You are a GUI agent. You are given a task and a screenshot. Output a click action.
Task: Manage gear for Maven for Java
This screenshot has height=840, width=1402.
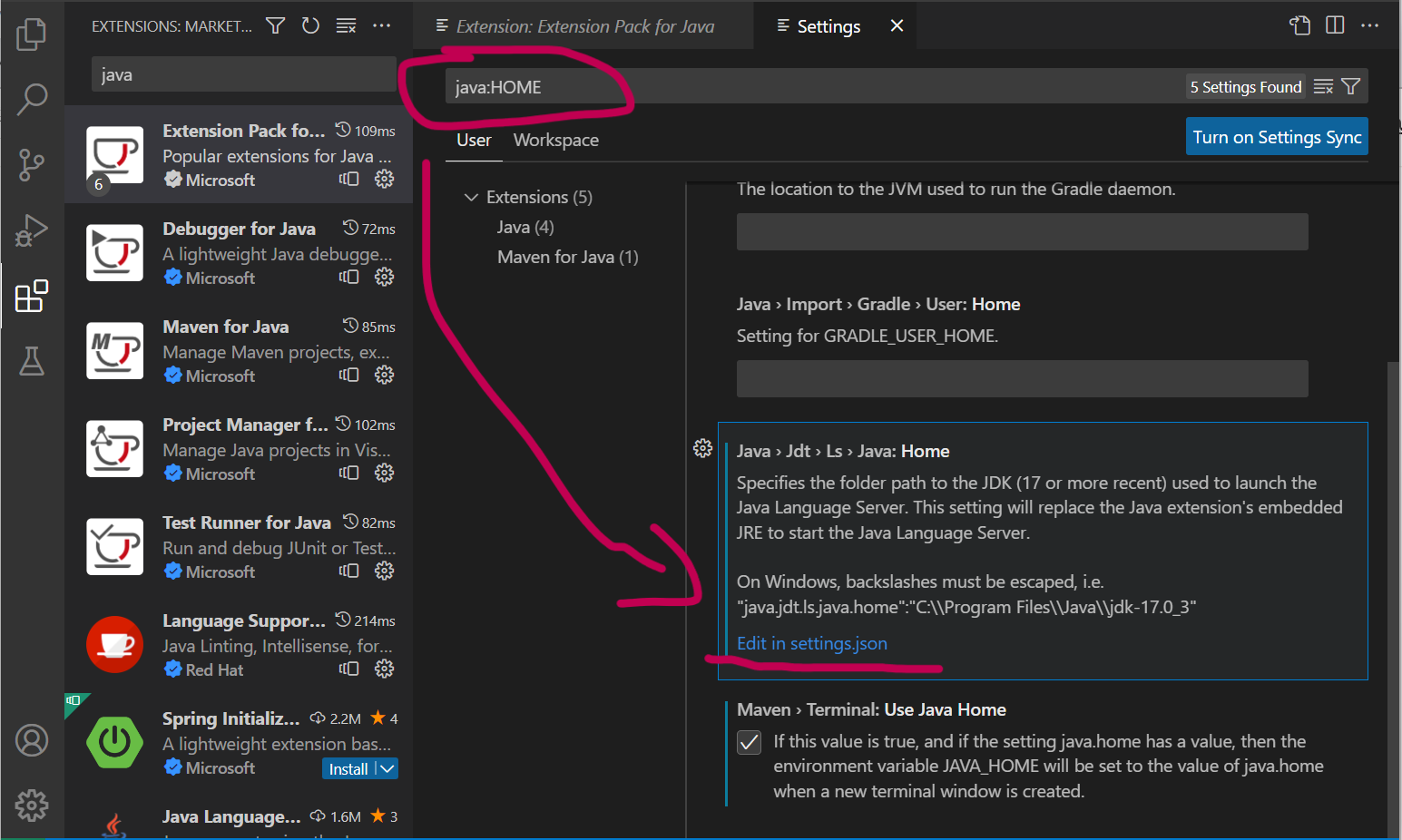tap(385, 375)
